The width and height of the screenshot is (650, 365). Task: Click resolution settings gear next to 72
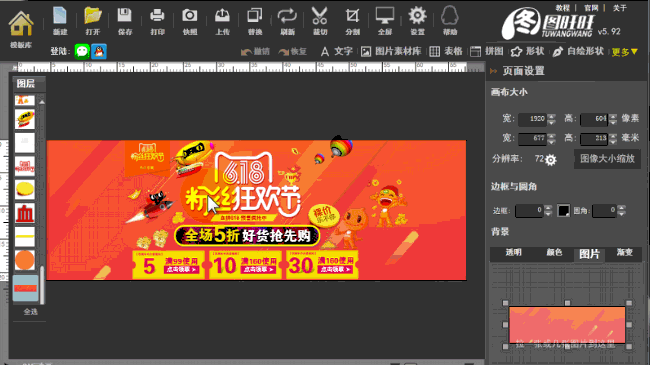[551, 160]
